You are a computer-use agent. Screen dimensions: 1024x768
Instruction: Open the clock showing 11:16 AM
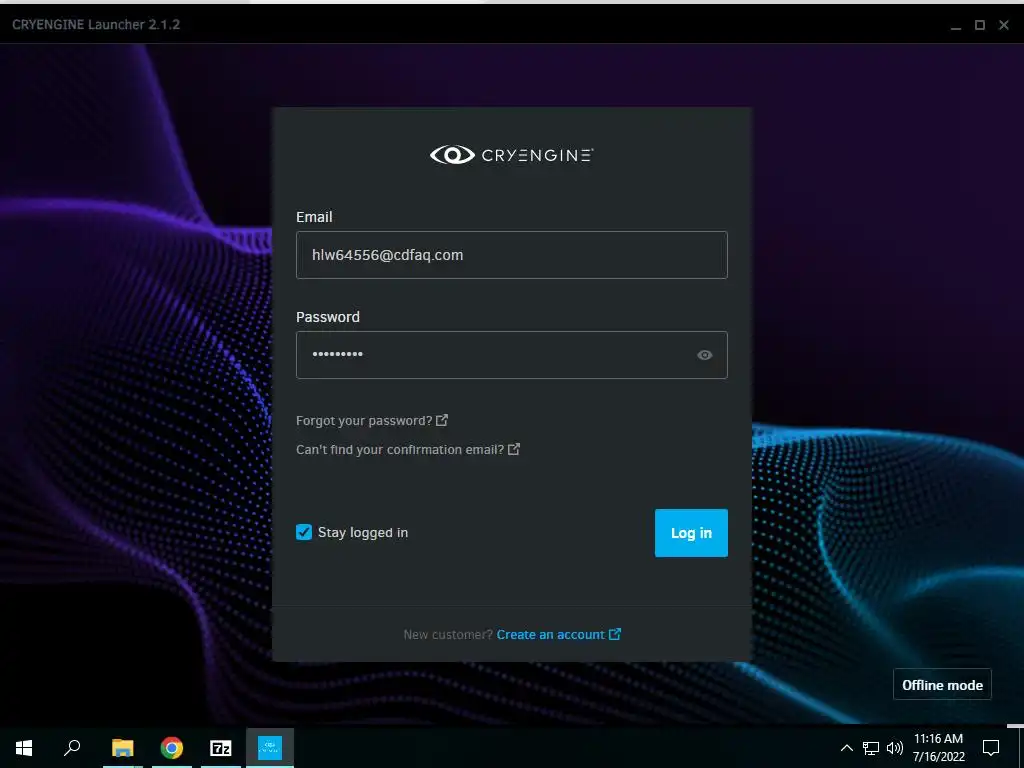pyautogui.click(x=938, y=748)
